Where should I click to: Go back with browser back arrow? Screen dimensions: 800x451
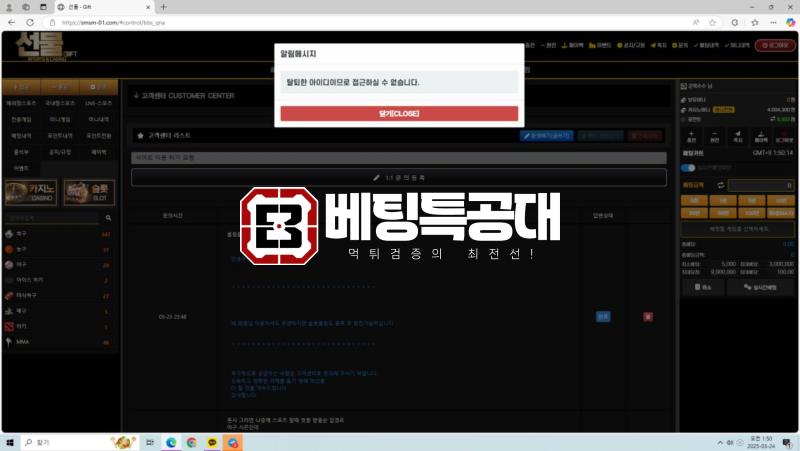(x=11, y=22)
